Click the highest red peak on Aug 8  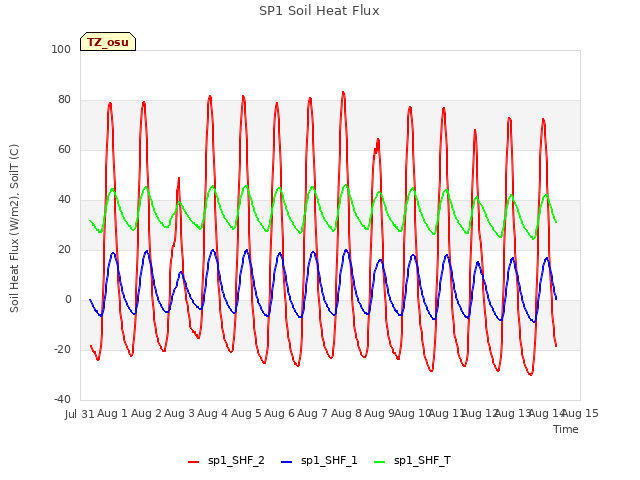(x=343, y=93)
